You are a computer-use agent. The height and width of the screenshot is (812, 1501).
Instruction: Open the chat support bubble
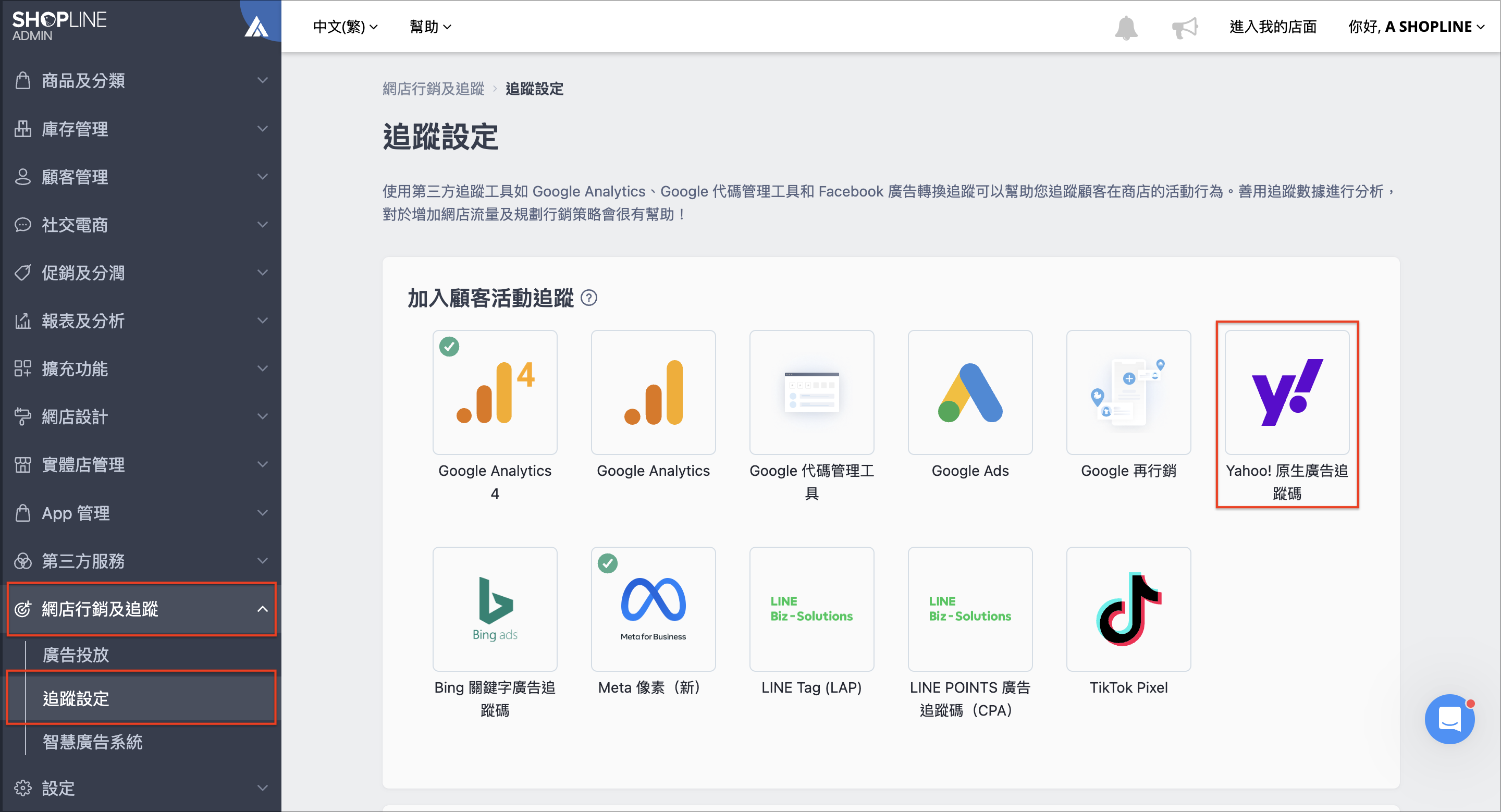[x=1449, y=718]
